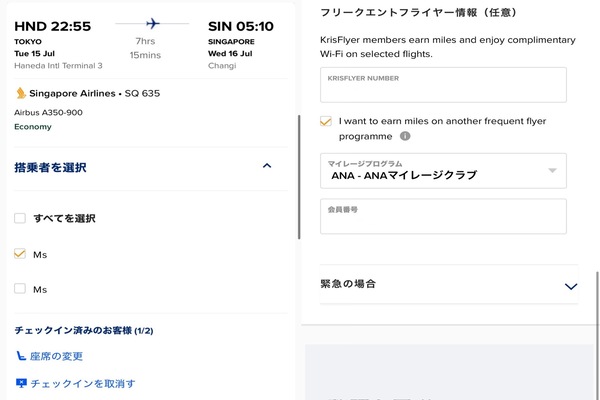Click the icon beside チェックインを取消す

pos(21,383)
